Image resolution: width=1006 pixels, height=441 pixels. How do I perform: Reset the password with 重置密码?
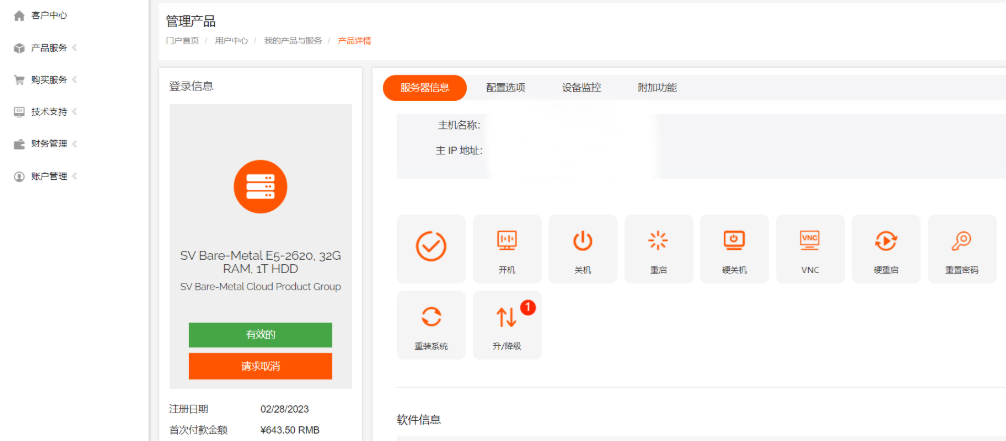[962, 249]
